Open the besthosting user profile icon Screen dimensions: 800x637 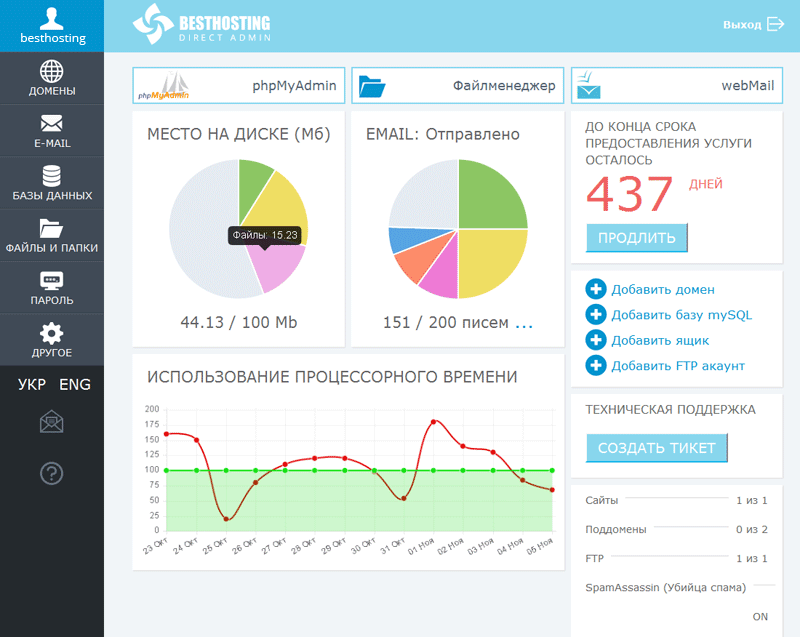(x=52, y=18)
